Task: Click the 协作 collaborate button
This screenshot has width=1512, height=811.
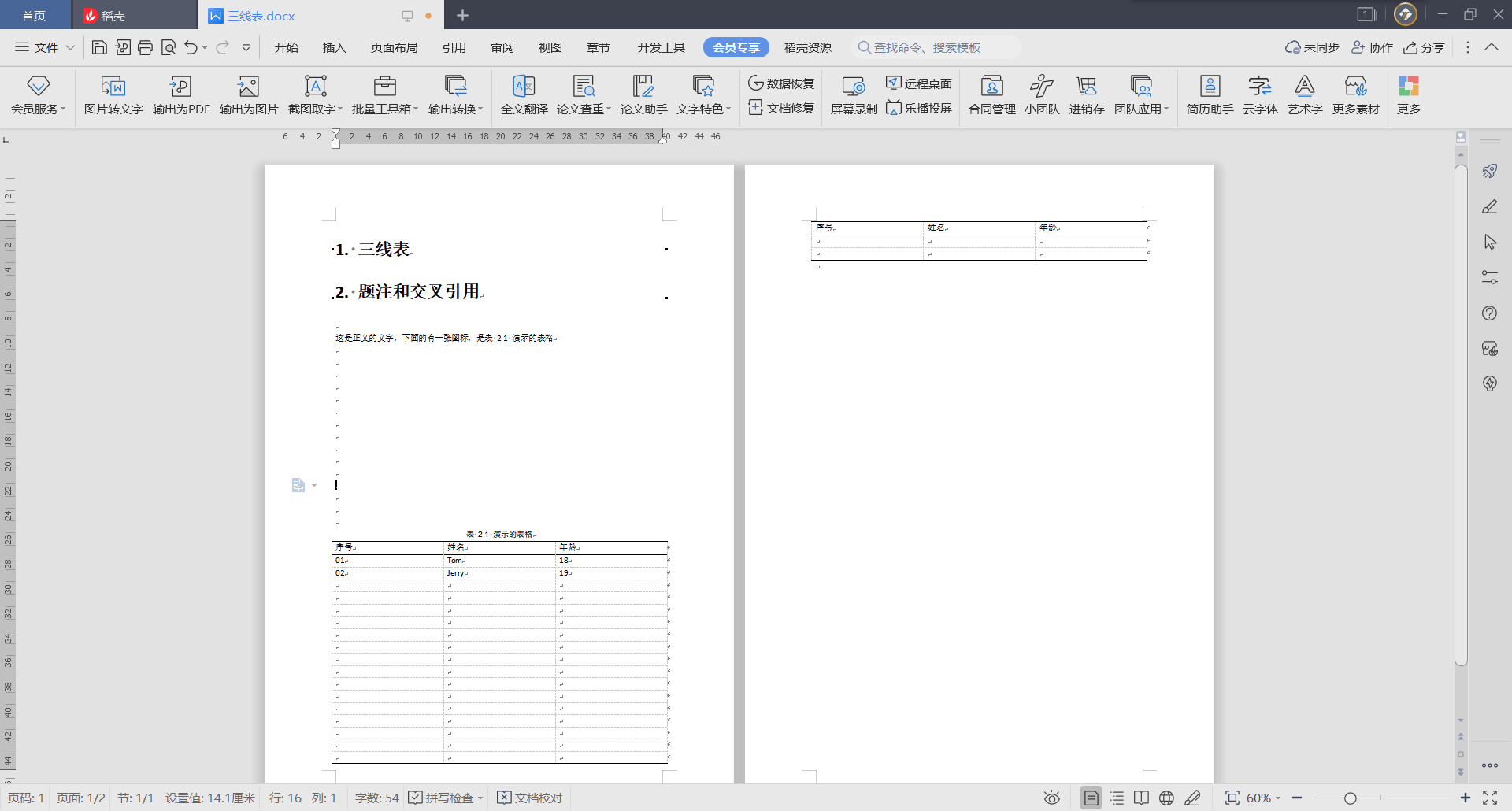Action: point(1372,47)
